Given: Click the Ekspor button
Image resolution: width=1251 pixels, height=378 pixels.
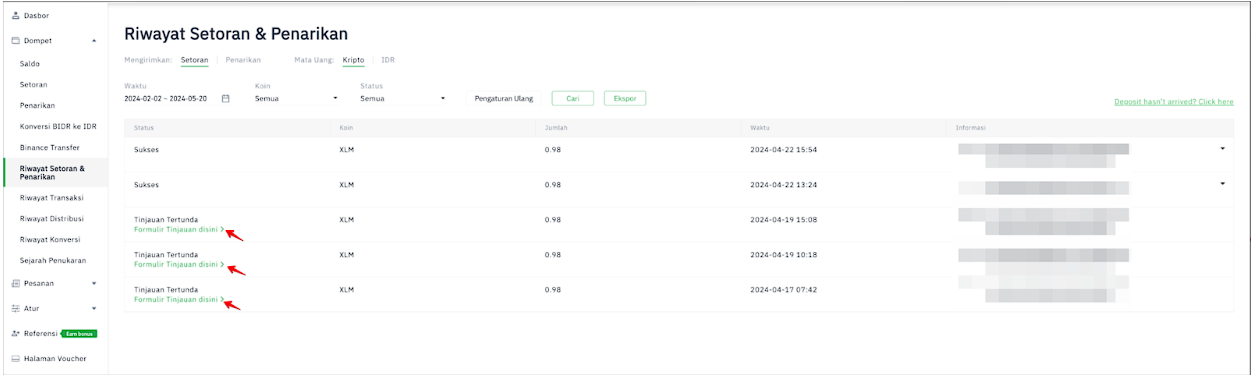Looking at the screenshot, I should pyautogui.click(x=625, y=98).
